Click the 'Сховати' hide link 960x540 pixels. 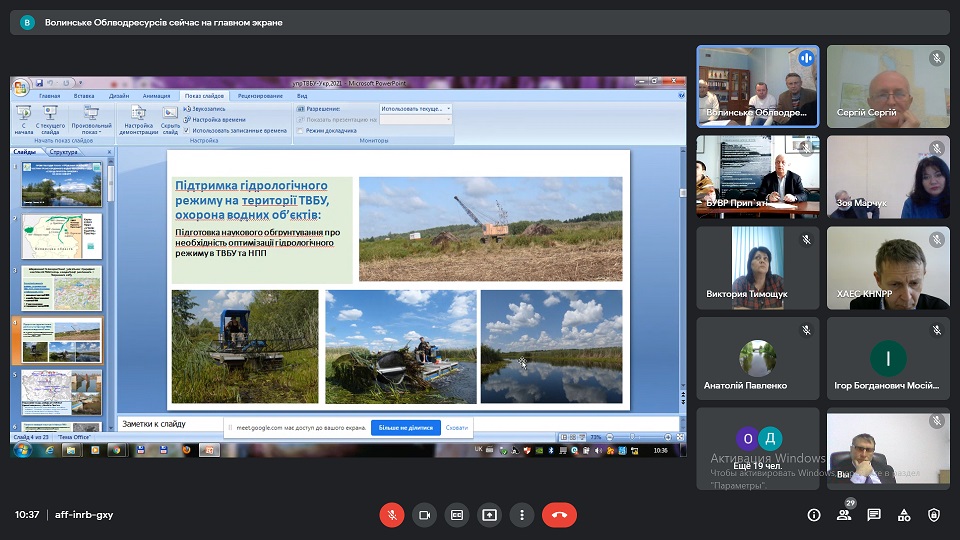point(456,428)
